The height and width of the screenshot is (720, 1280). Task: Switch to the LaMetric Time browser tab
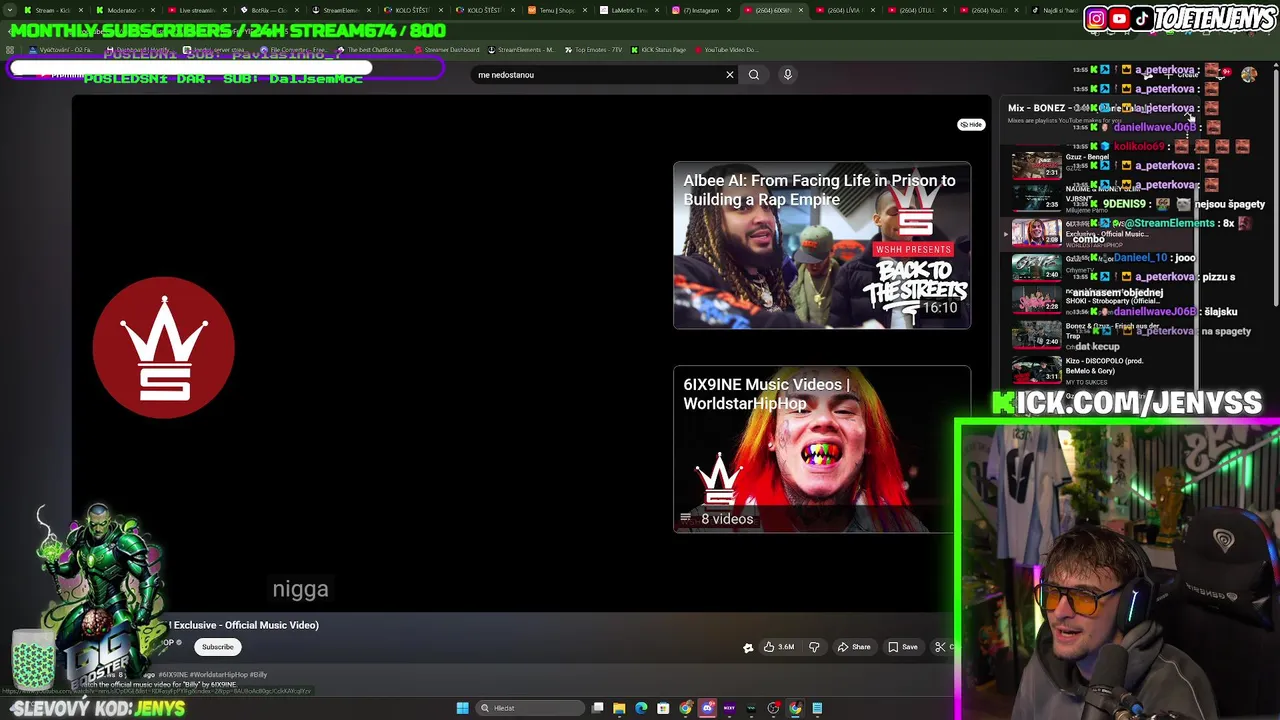[629, 10]
